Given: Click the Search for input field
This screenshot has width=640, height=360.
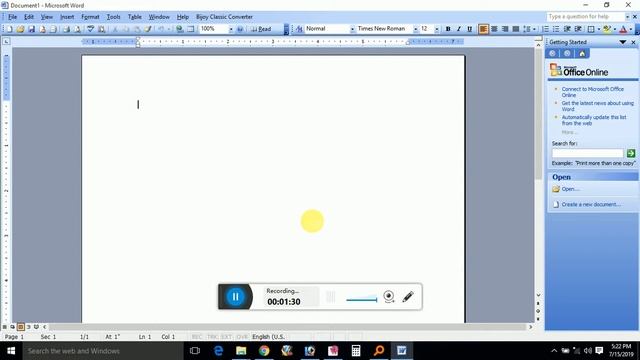Looking at the screenshot, I should (x=587, y=153).
